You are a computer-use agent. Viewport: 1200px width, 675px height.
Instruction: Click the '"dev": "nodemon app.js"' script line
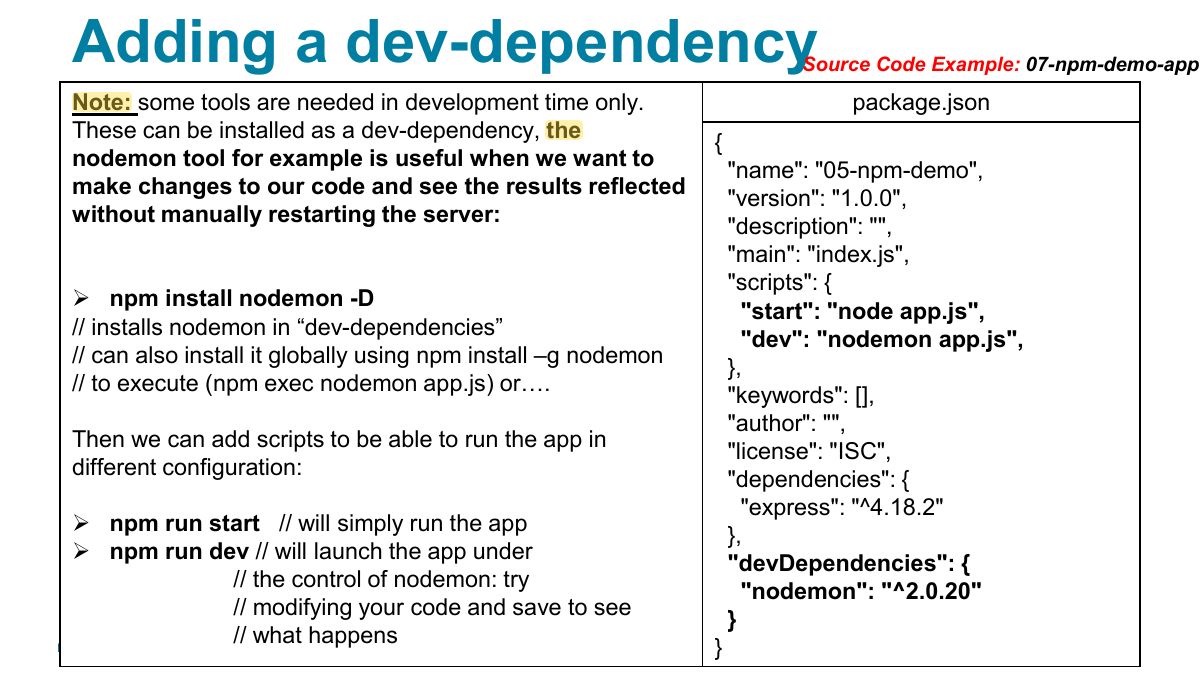coord(882,339)
